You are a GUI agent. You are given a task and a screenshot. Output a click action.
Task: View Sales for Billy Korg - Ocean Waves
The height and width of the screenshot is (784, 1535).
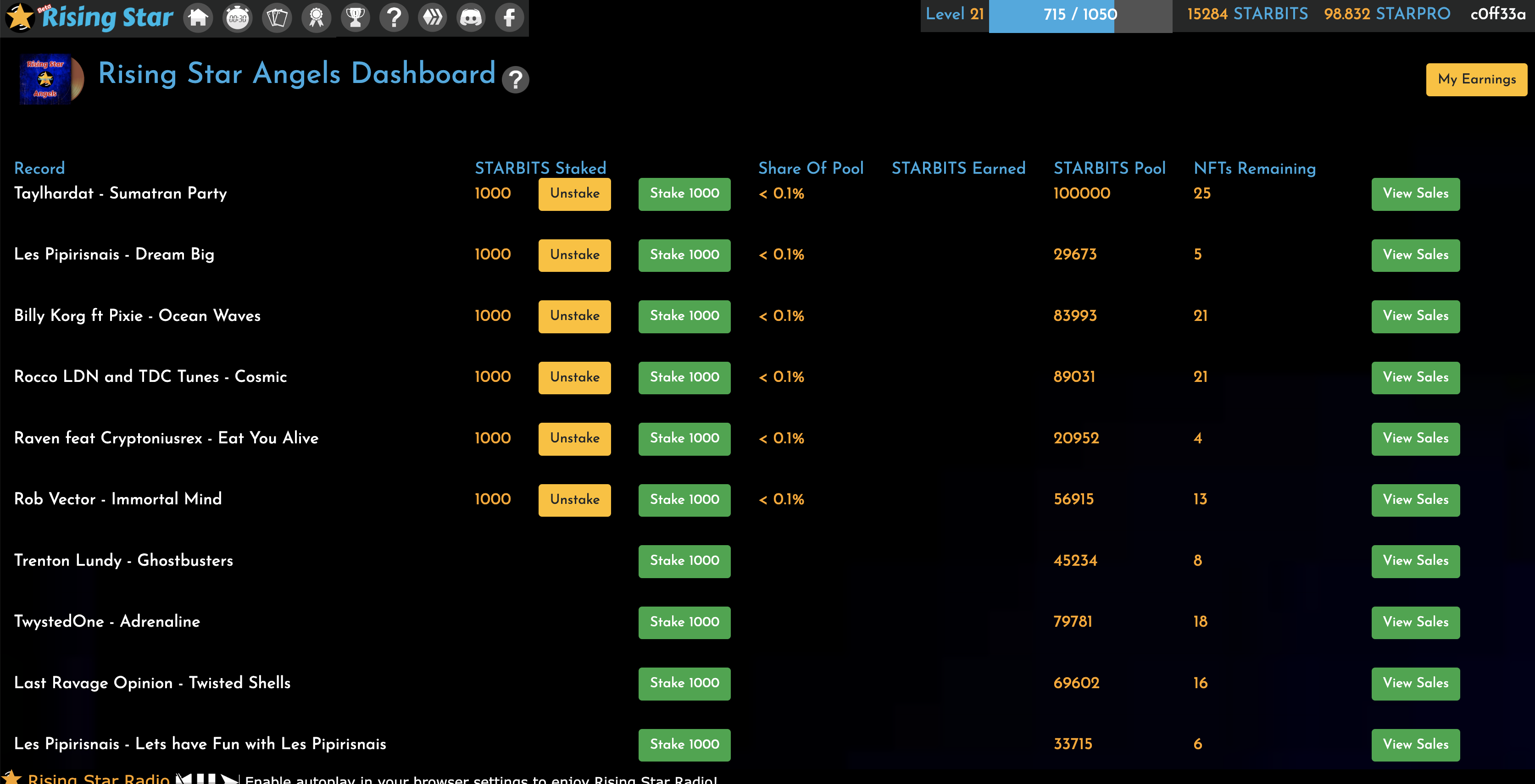tap(1415, 316)
